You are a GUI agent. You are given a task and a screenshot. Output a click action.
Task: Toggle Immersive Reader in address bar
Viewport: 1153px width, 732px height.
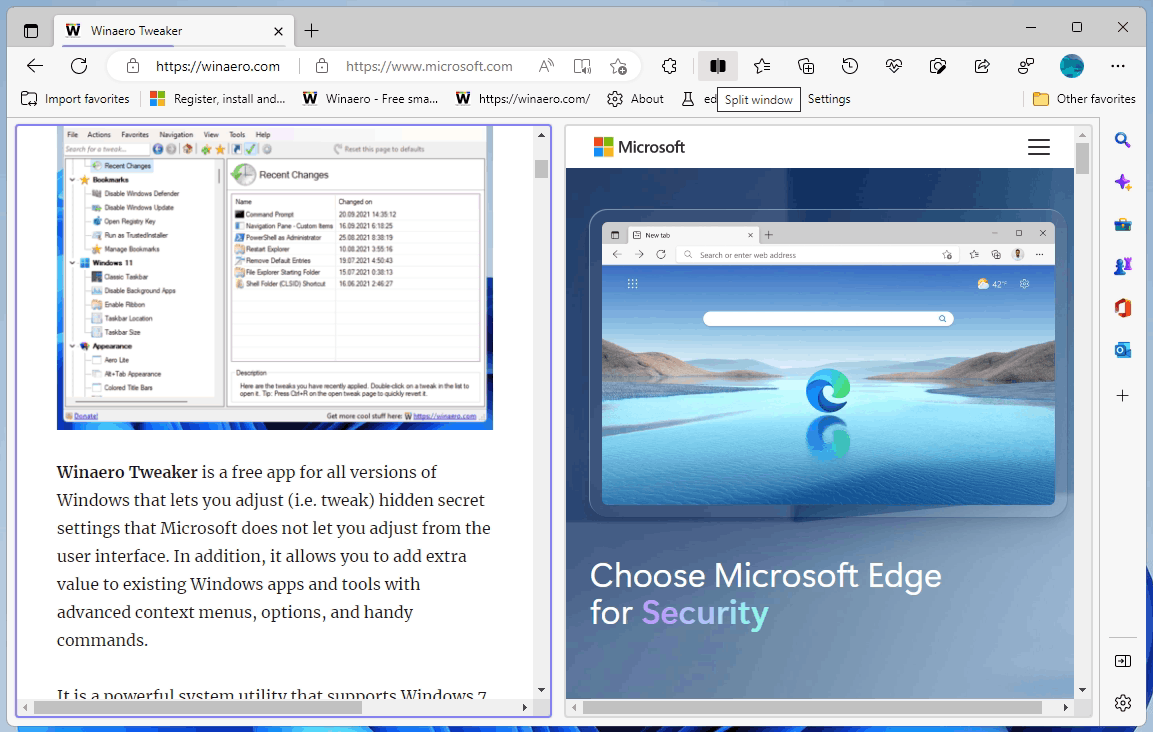tap(582, 66)
